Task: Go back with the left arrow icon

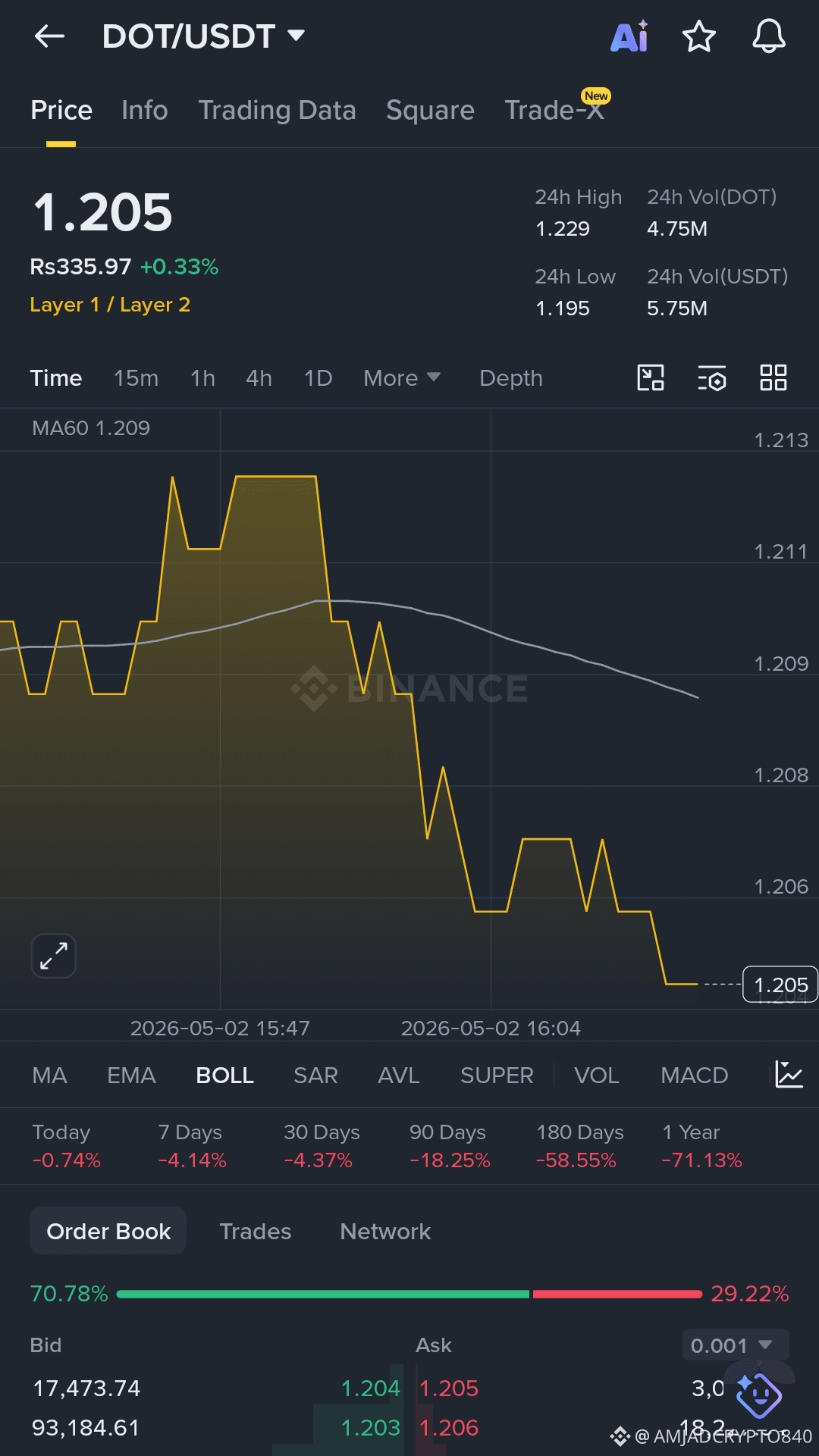Action: (x=49, y=36)
